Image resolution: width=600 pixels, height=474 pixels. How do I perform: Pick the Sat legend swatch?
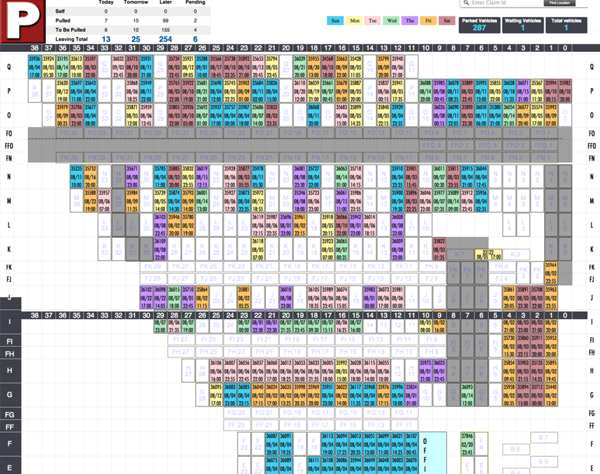coord(446,19)
